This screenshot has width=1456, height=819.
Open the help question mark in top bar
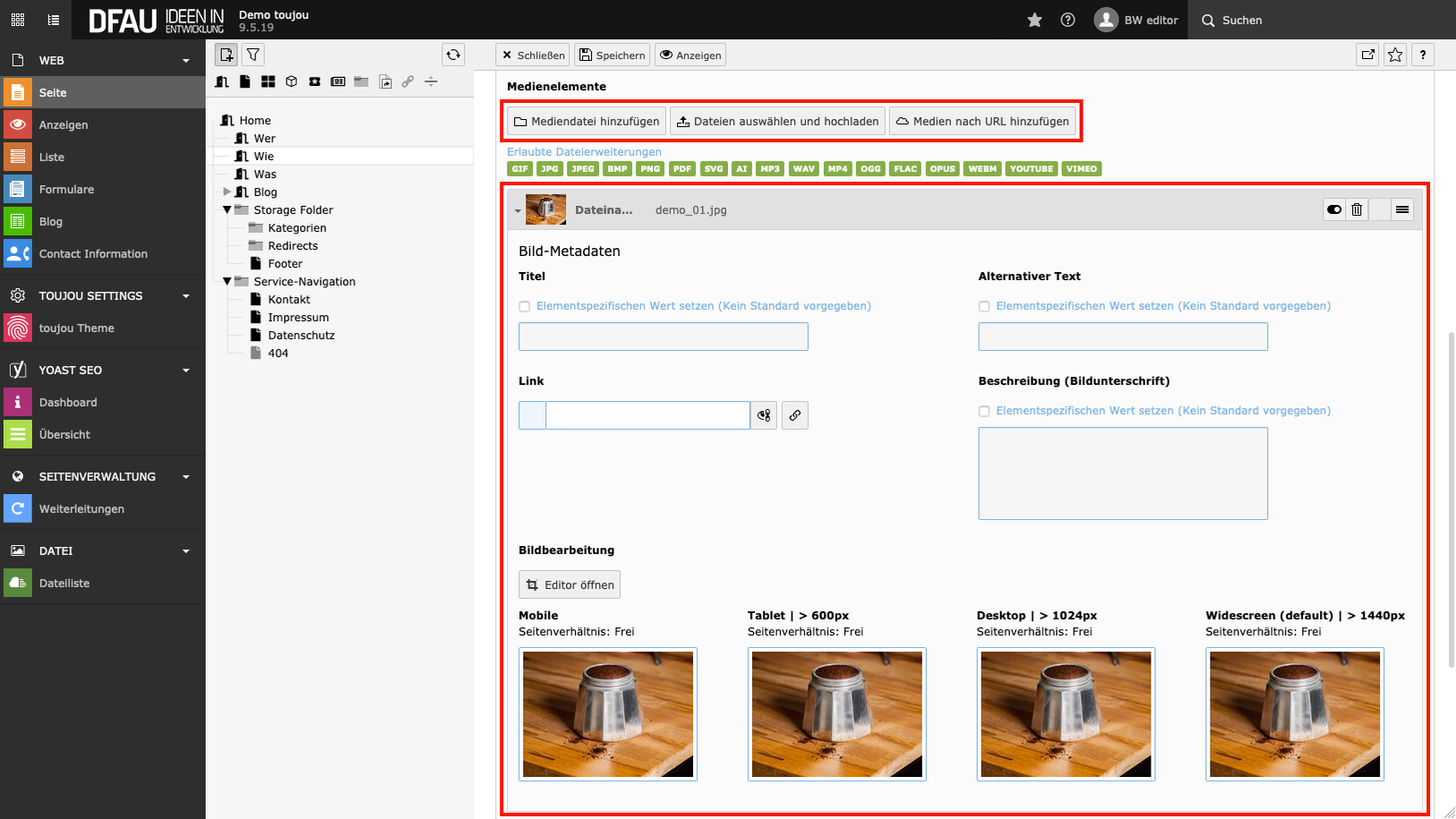1067,20
